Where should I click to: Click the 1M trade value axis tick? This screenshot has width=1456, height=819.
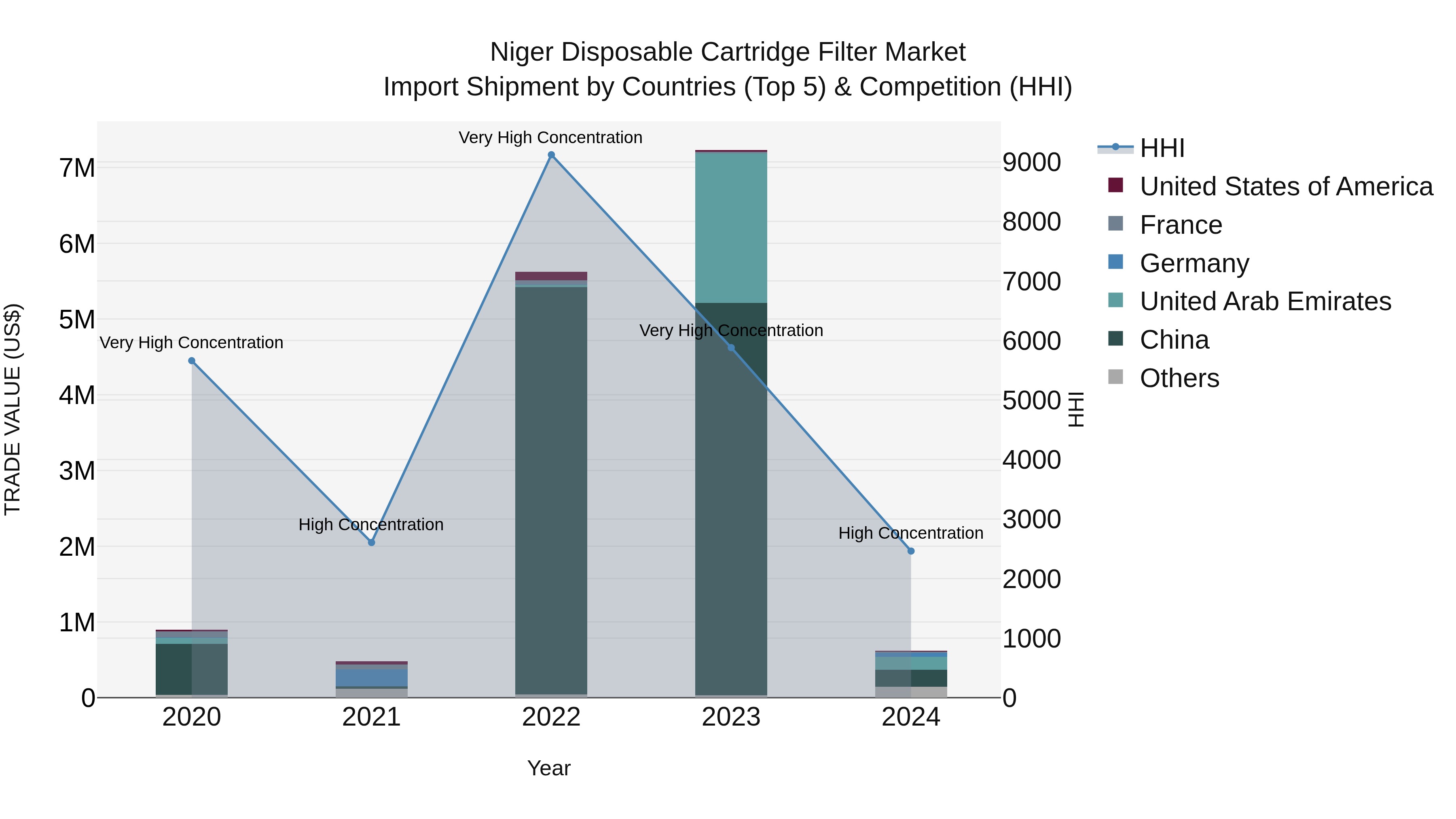click(x=77, y=622)
